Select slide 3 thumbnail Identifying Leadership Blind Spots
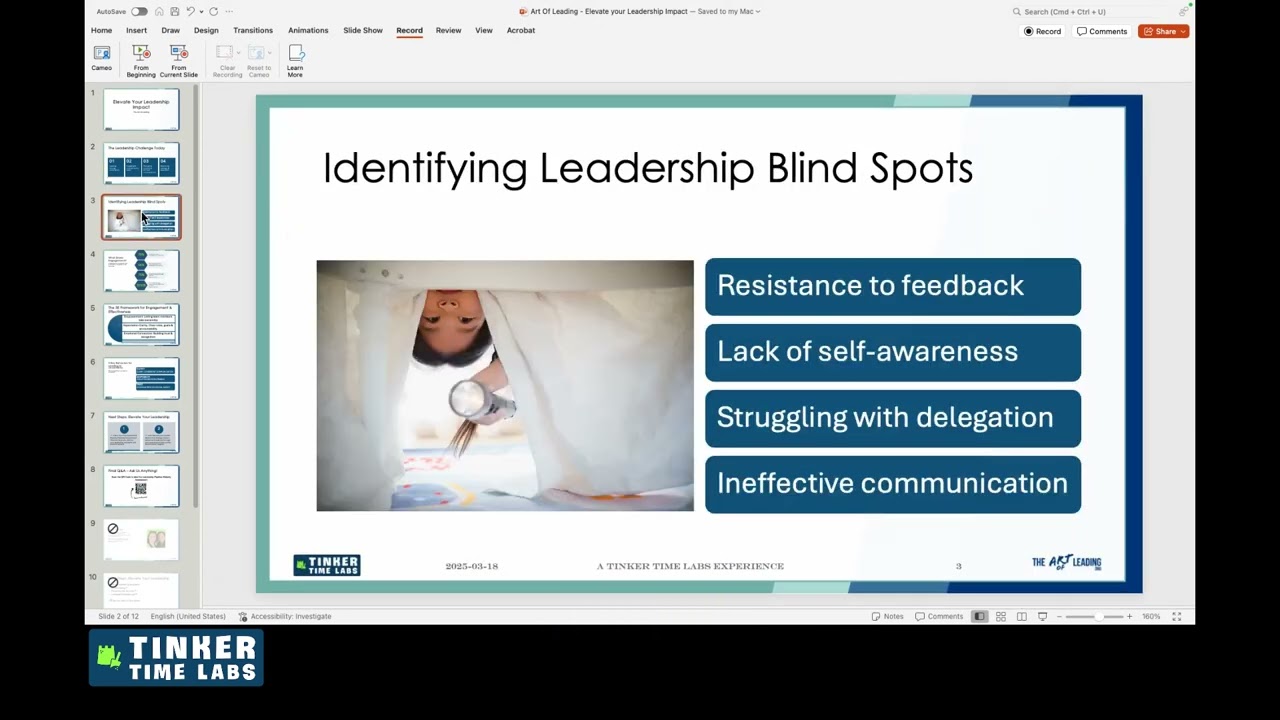1280x720 pixels. [x=141, y=218]
